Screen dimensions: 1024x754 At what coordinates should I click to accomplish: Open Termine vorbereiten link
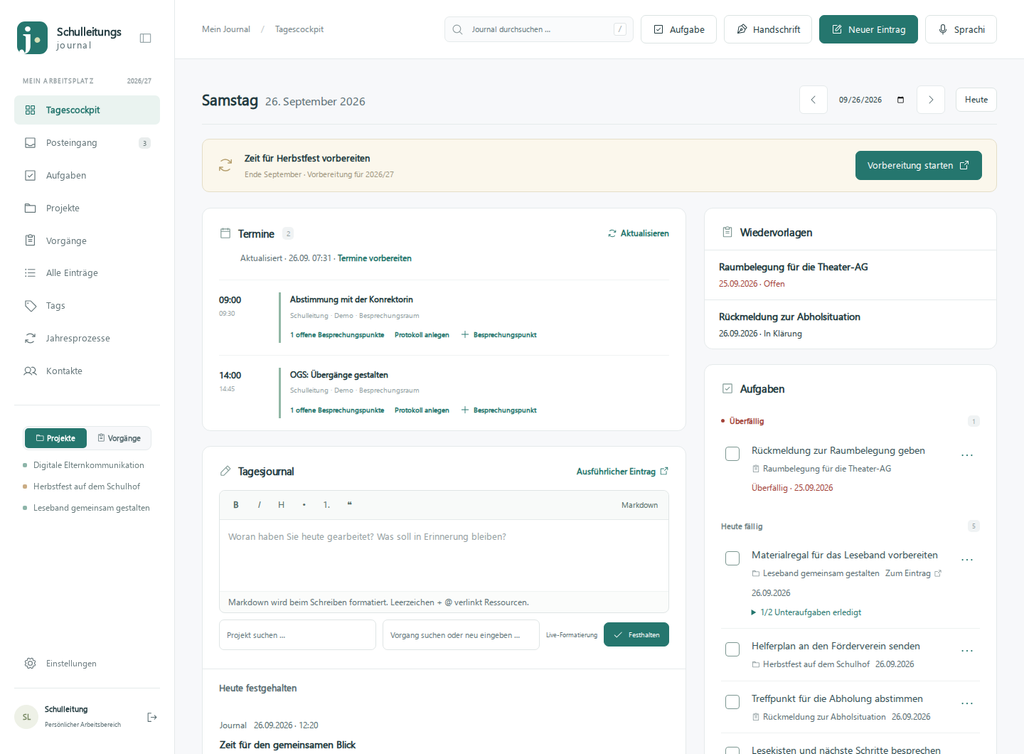(x=374, y=259)
